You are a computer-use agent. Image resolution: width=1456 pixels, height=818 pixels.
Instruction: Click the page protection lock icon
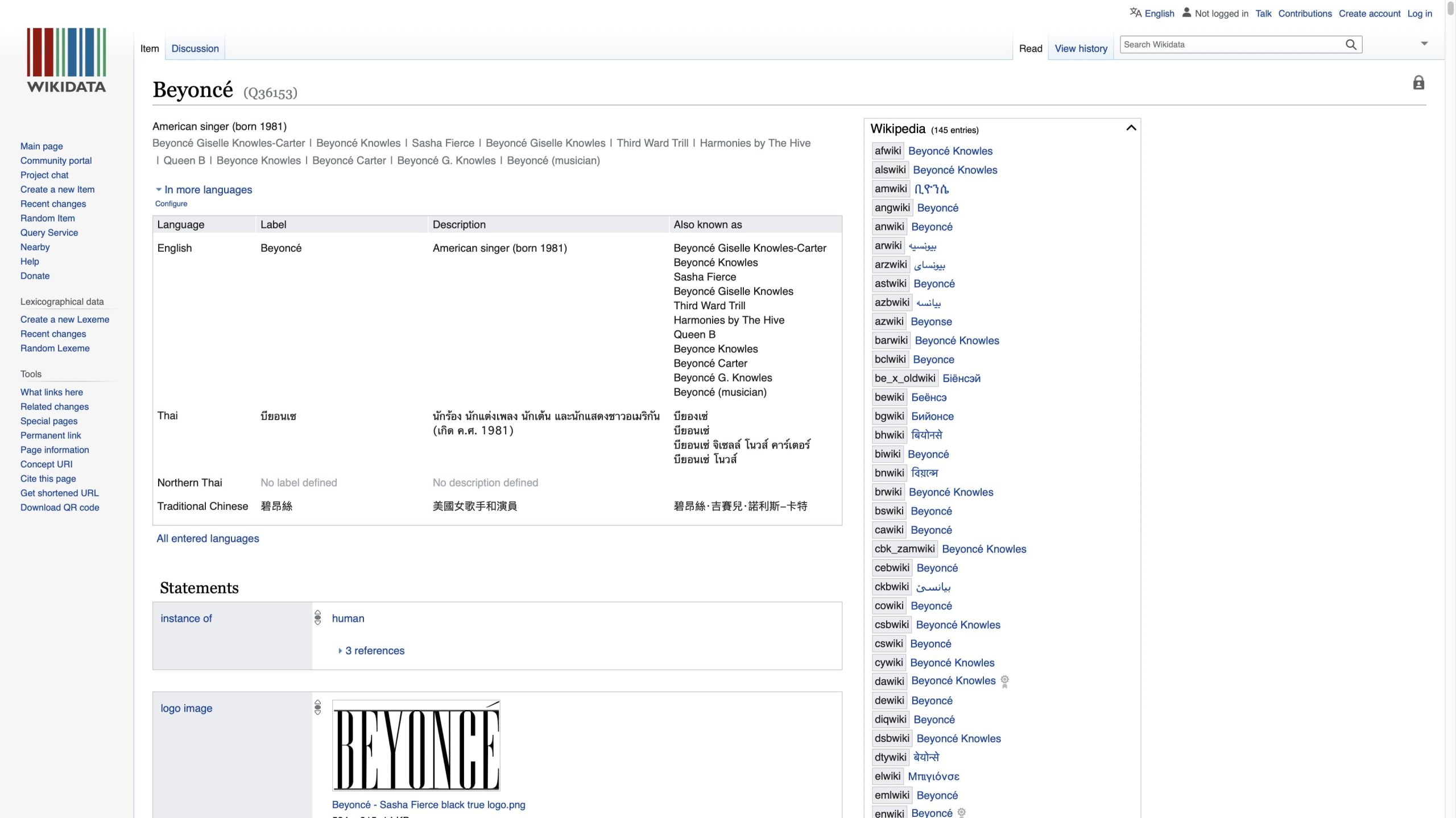(x=1418, y=83)
